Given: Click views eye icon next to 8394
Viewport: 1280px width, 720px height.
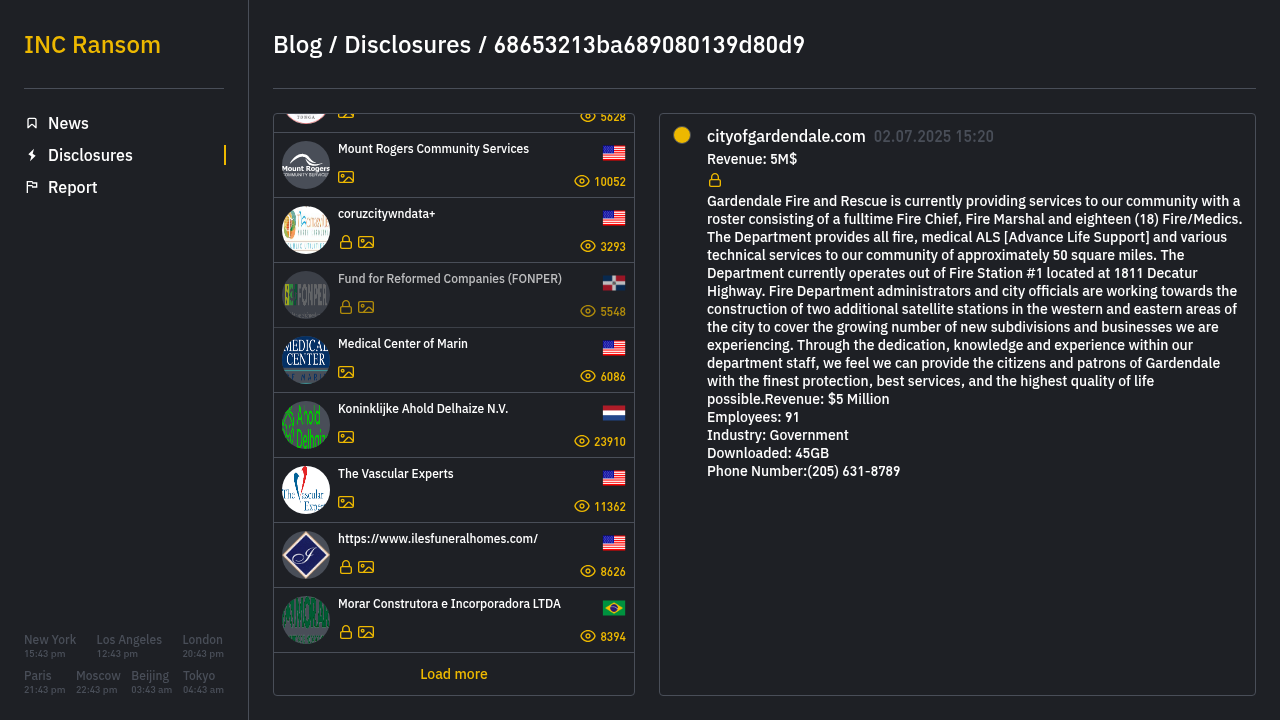Looking at the screenshot, I should 588,636.
